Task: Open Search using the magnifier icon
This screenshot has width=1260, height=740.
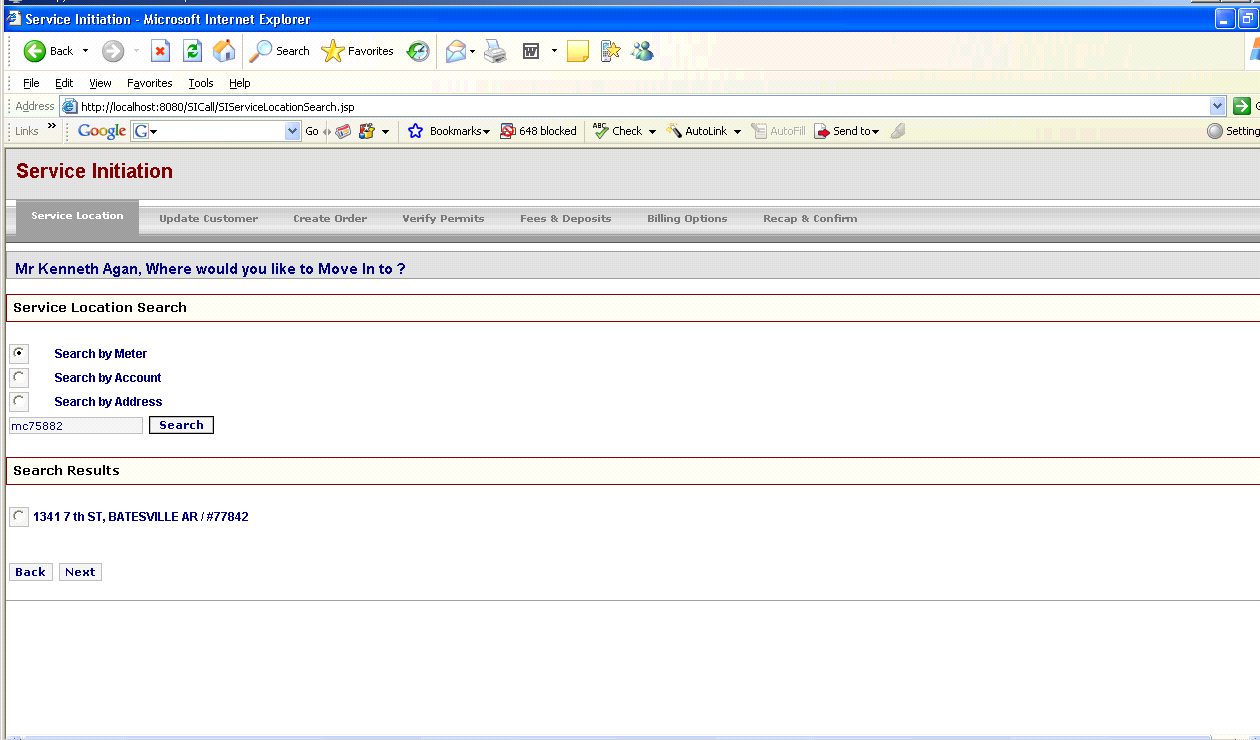Action: 263,50
